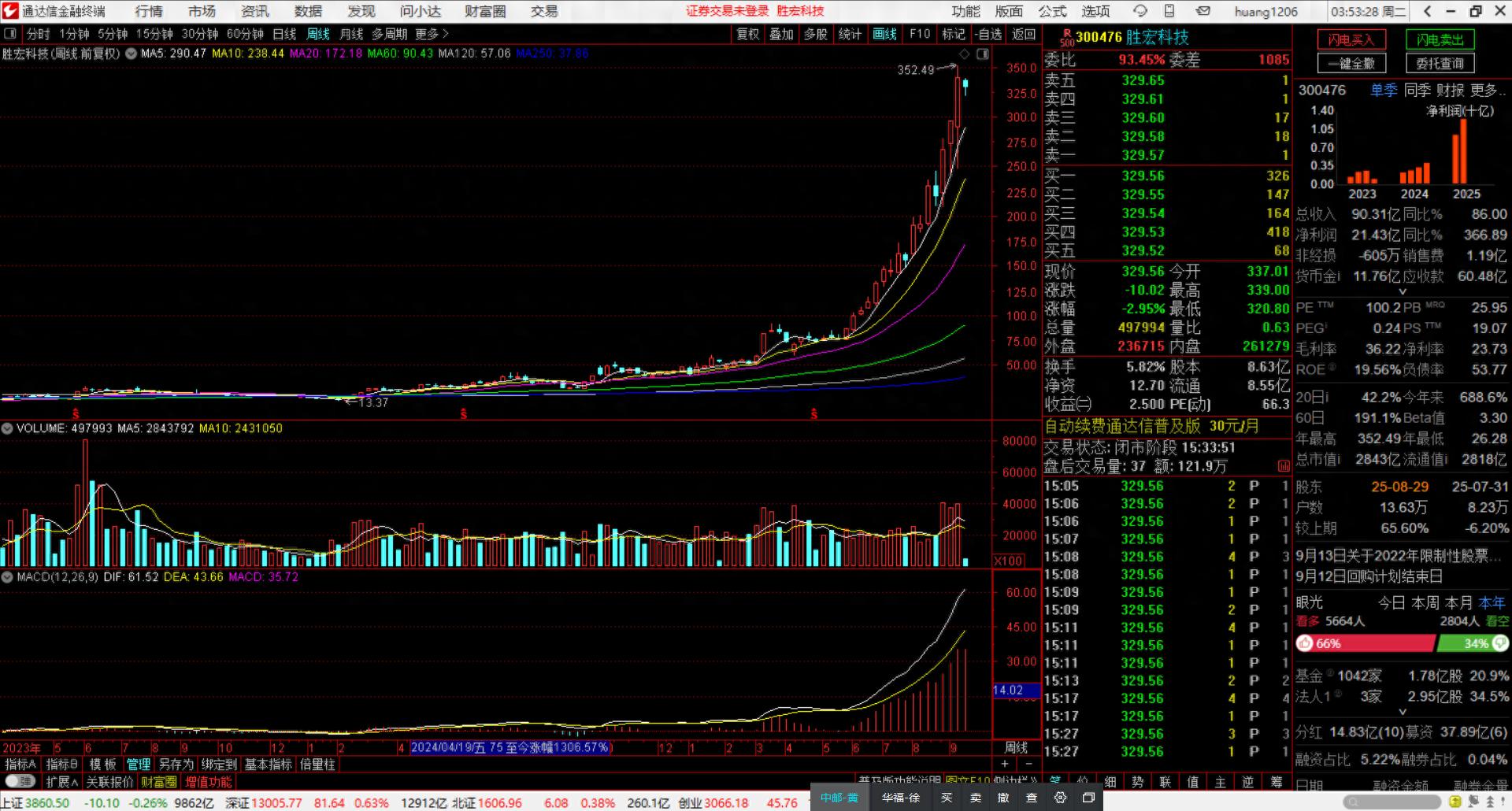Toggle 倍量柱 volume bar indicator

click(317, 764)
